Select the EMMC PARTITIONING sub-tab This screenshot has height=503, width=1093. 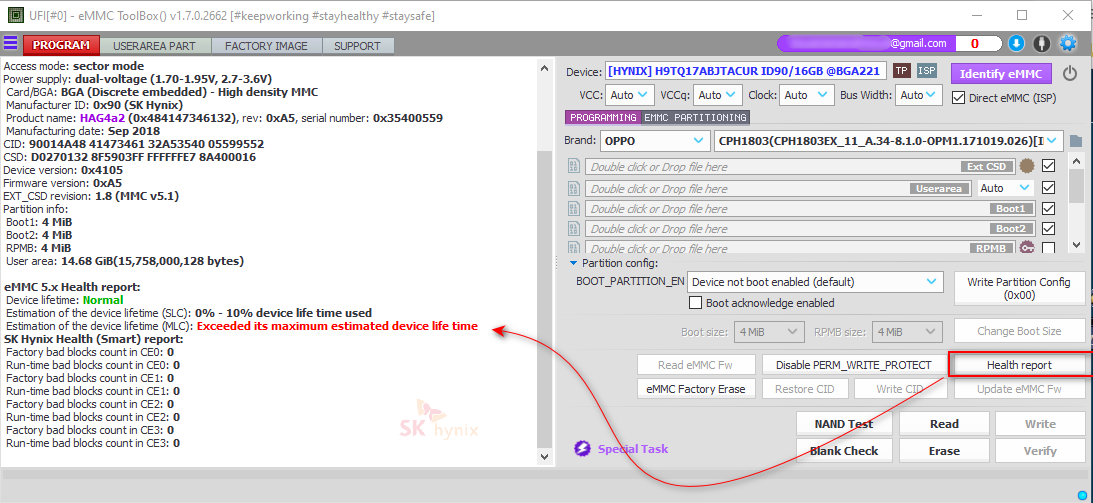click(x=696, y=118)
